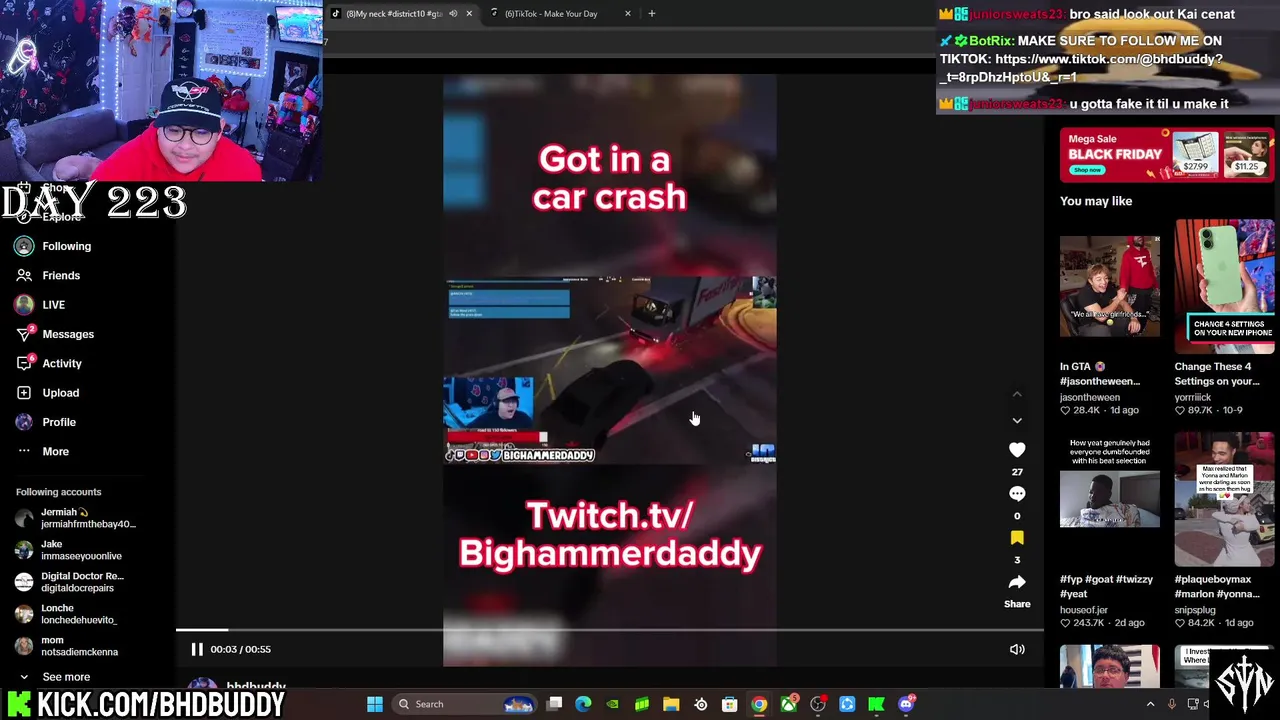1280x720 pixels.
Task: Open the Jermiah following account
Action: 75,518
